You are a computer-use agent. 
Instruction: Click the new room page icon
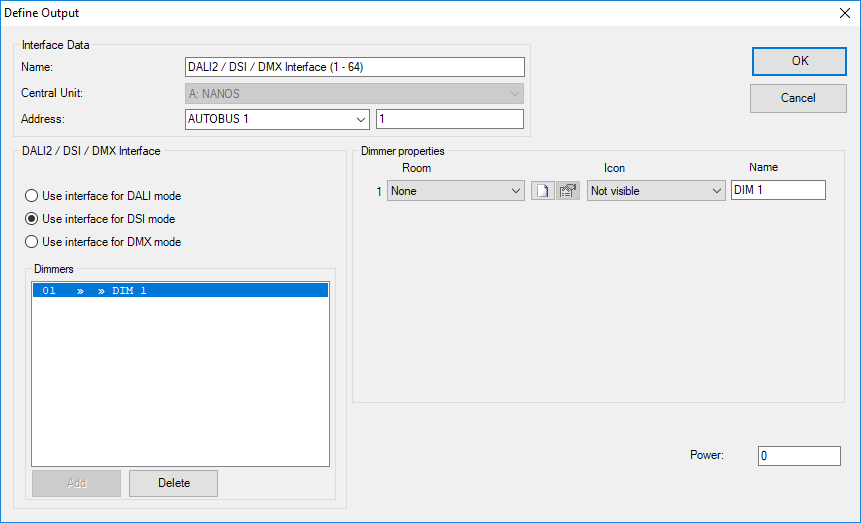point(543,190)
